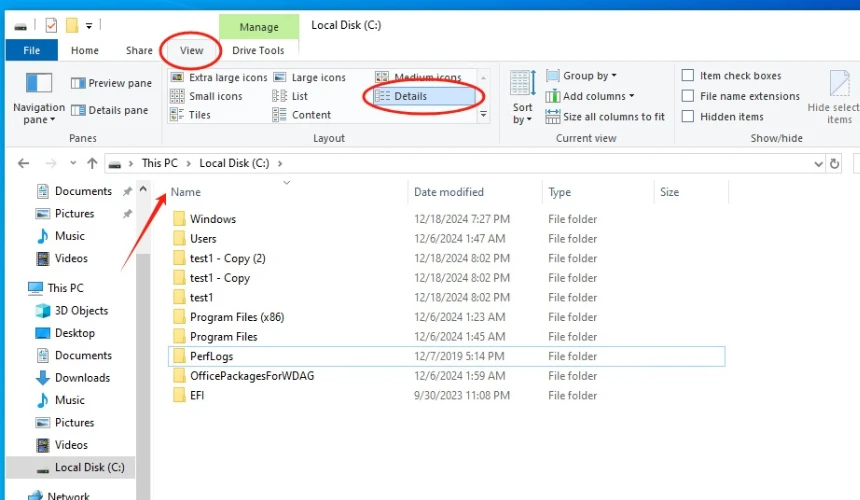Select 3D Objects in navigation pane
Image resolution: width=860 pixels, height=500 pixels.
[82, 311]
